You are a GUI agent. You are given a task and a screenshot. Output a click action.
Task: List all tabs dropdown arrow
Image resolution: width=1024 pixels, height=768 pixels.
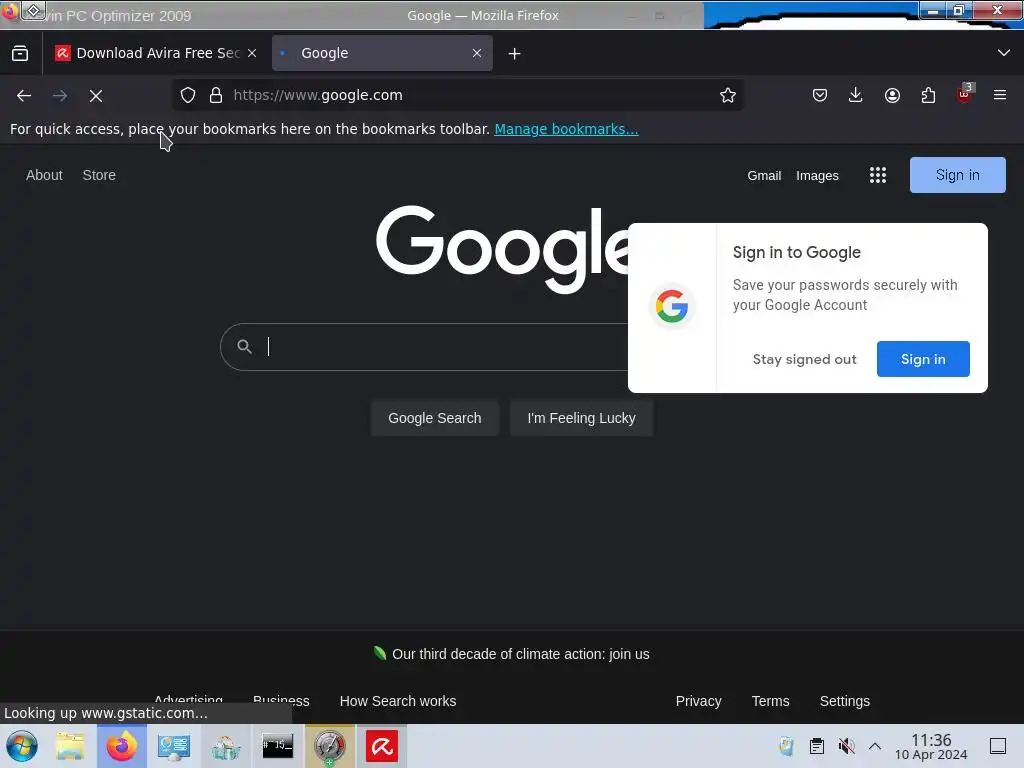[x=1004, y=53]
